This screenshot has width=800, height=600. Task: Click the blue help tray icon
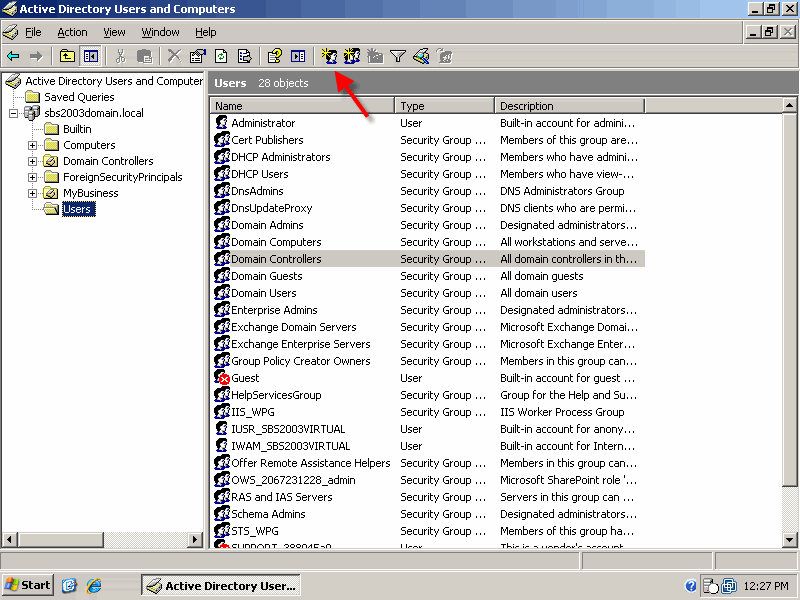pos(691,586)
